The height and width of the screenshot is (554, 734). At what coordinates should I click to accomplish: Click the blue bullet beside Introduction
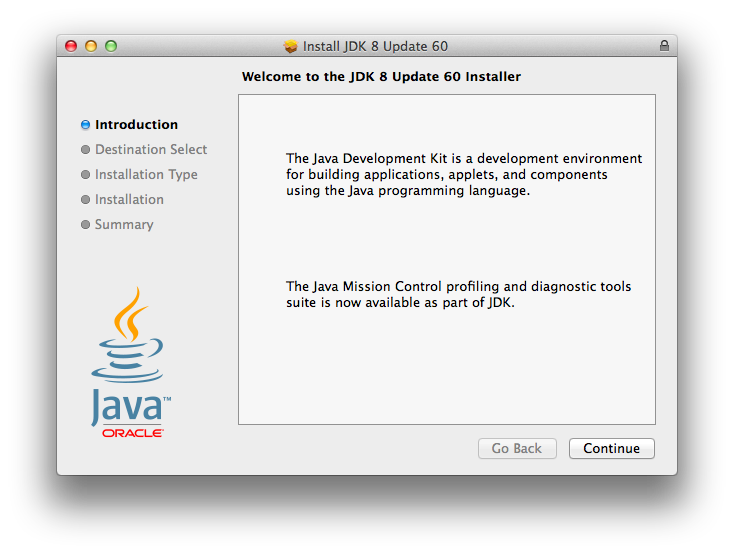pyautogui.click(x=85, y=125)
